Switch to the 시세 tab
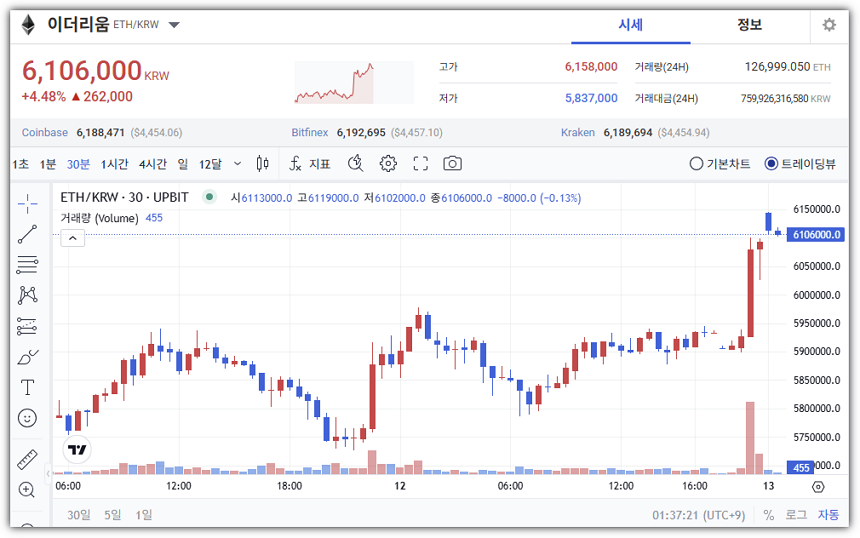 point(630,25)
